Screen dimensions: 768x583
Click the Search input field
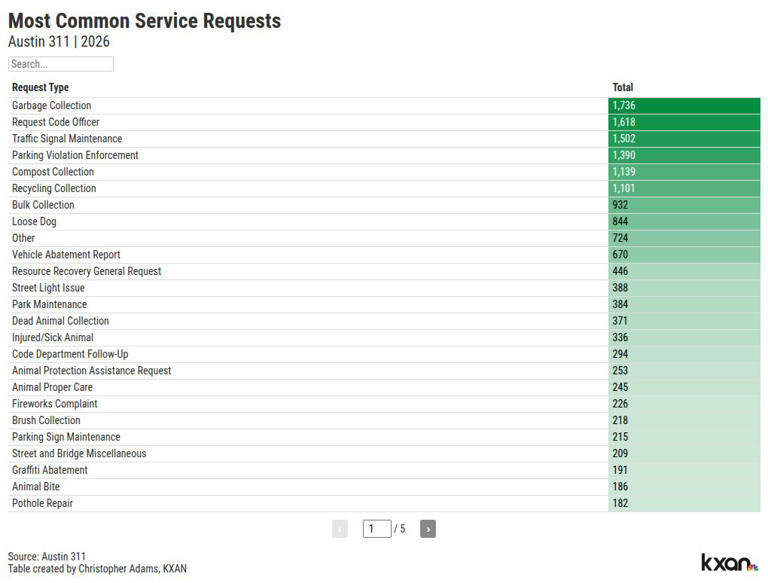tap(61, 64)
